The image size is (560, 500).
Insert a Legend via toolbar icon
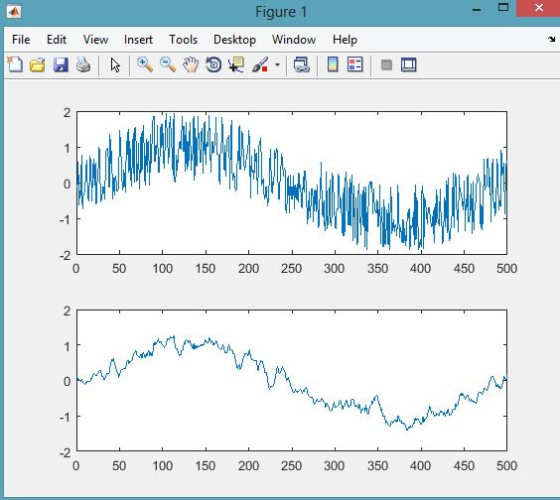[x=355, y=65]
